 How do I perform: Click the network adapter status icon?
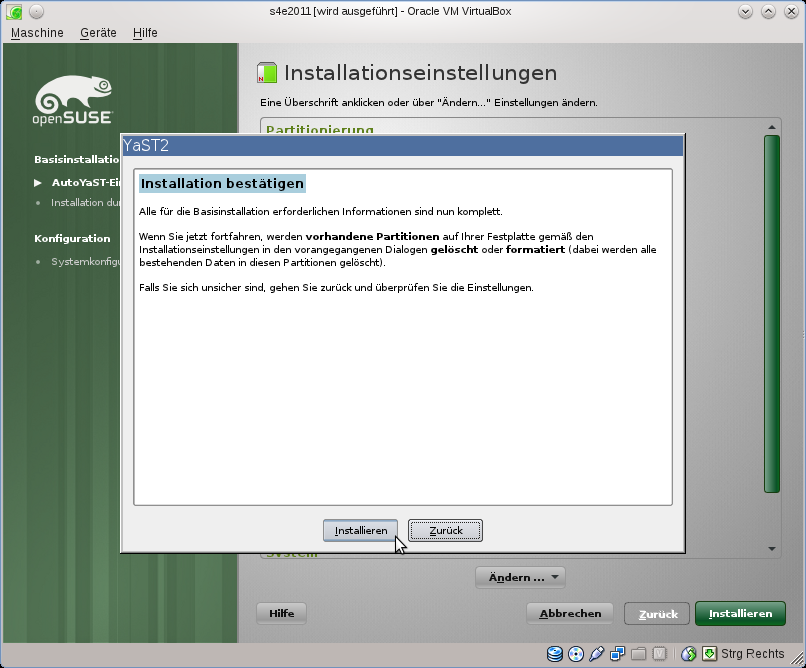point(617,654)
